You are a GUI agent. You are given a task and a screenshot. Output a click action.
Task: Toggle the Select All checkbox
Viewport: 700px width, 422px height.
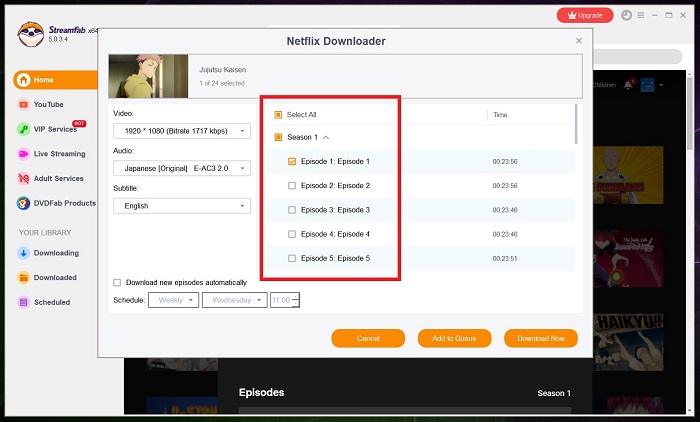coord(278,115)
